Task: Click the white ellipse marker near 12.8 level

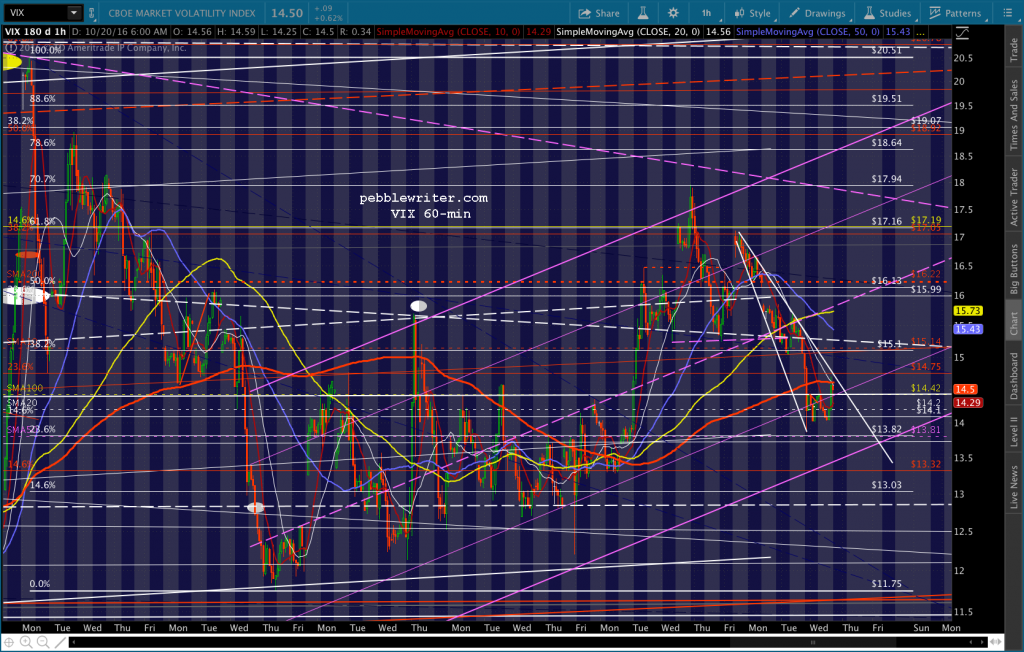Action: click(x=255, y=508)
